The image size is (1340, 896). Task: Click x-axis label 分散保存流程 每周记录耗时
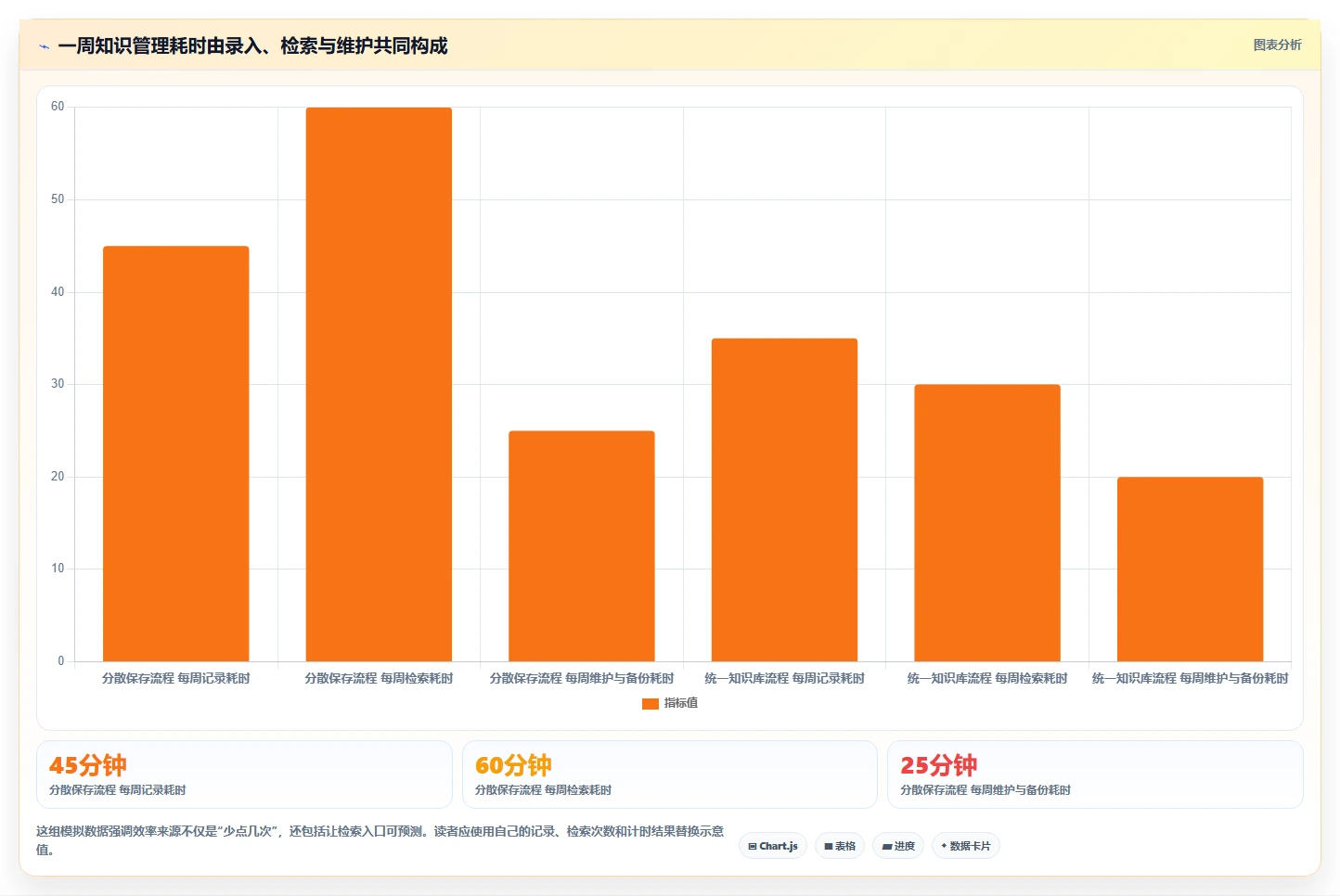point(176,678)
